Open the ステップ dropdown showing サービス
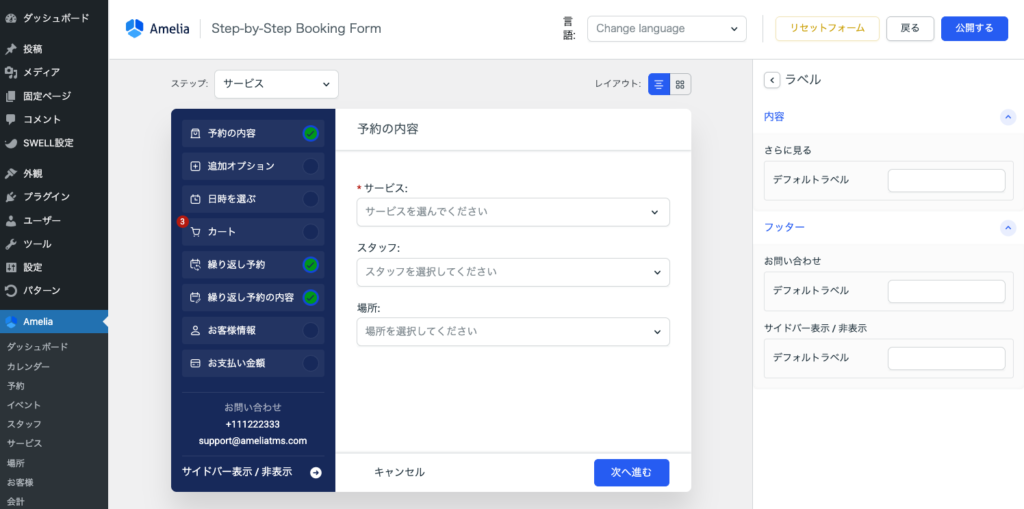 [x=276, y=84]
